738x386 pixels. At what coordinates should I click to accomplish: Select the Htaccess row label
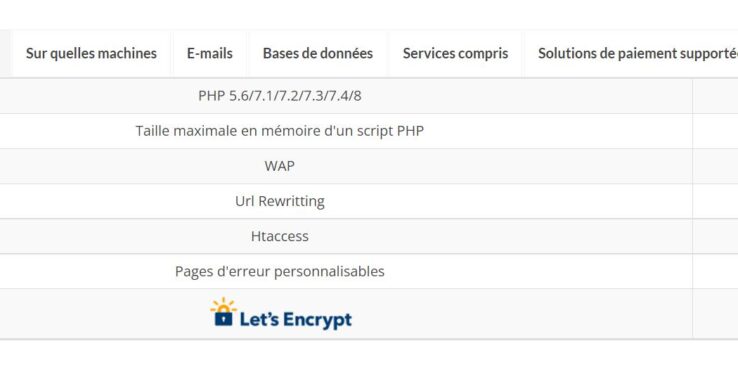[280, 236]
